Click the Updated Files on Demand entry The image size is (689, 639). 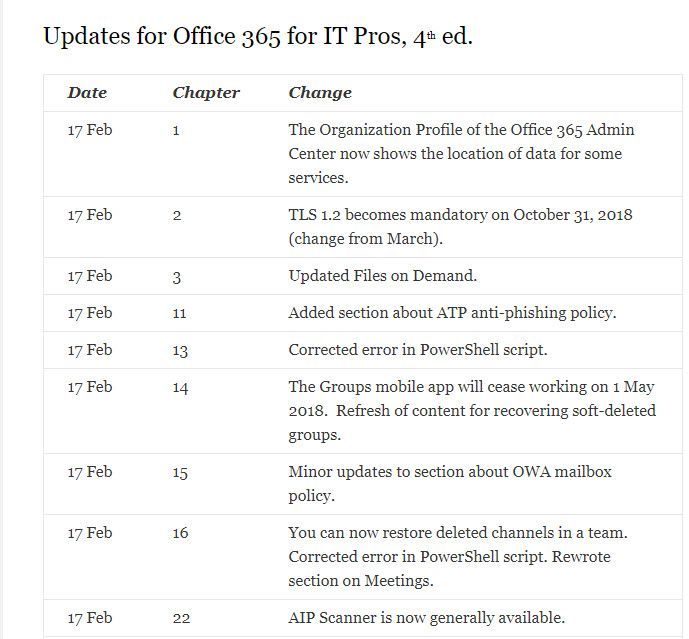tap(382, 276)
